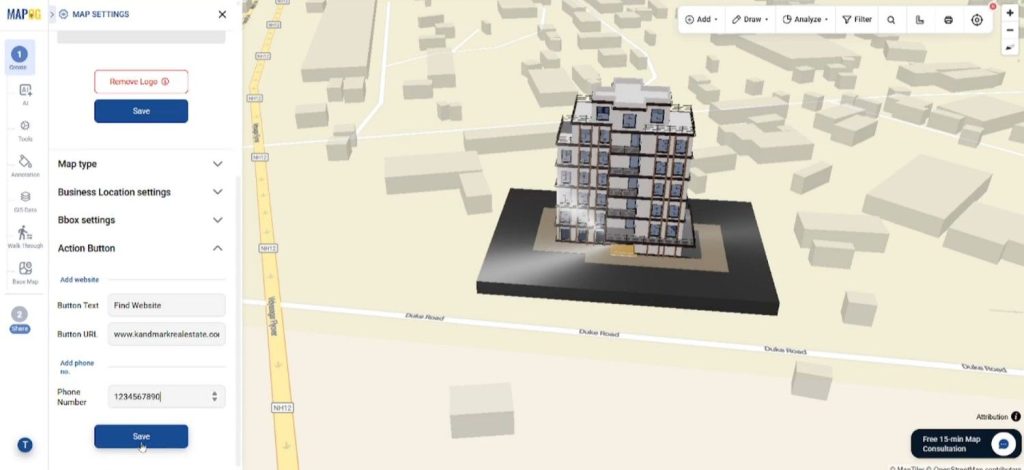Save the Action Button settings
Screen dimensions: 1024x470
[141, 437]
